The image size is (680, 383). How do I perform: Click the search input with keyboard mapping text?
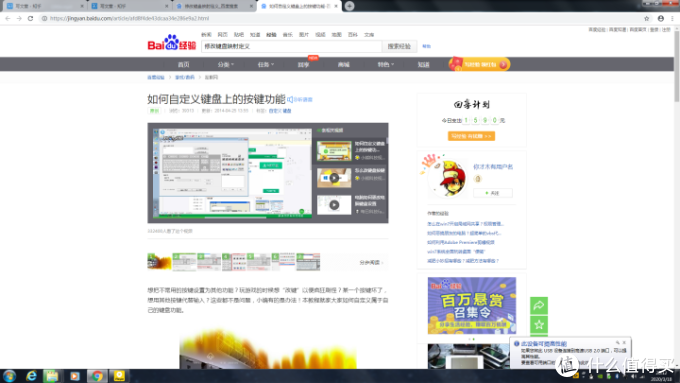click(291, 46)
